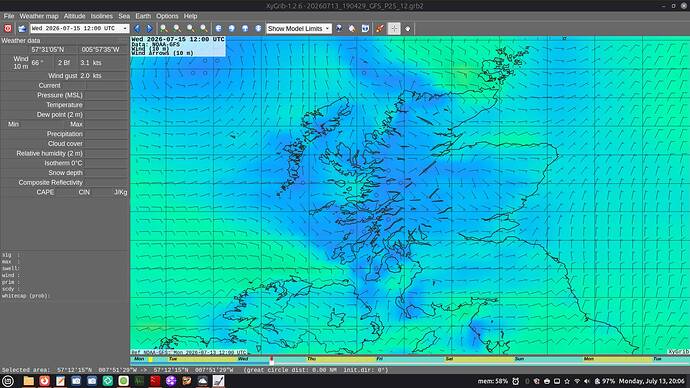Image resolution: width=690 pixels, height=388 pixels.
Task: Go to next forecast time step arrow
Action: 150,28
